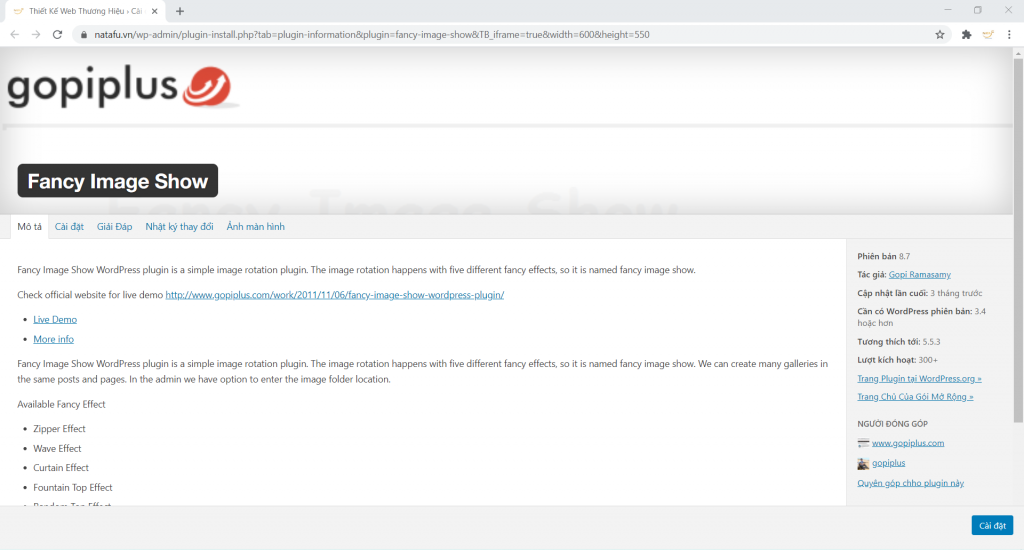Open the Extensions puzzle icon
1024x550 pixels.
click(967, 35)
